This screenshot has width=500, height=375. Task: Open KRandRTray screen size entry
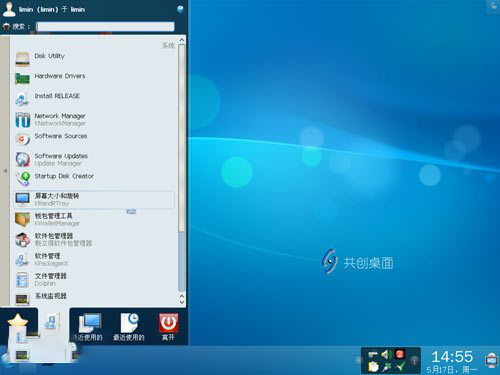click(x=93, y=199)
